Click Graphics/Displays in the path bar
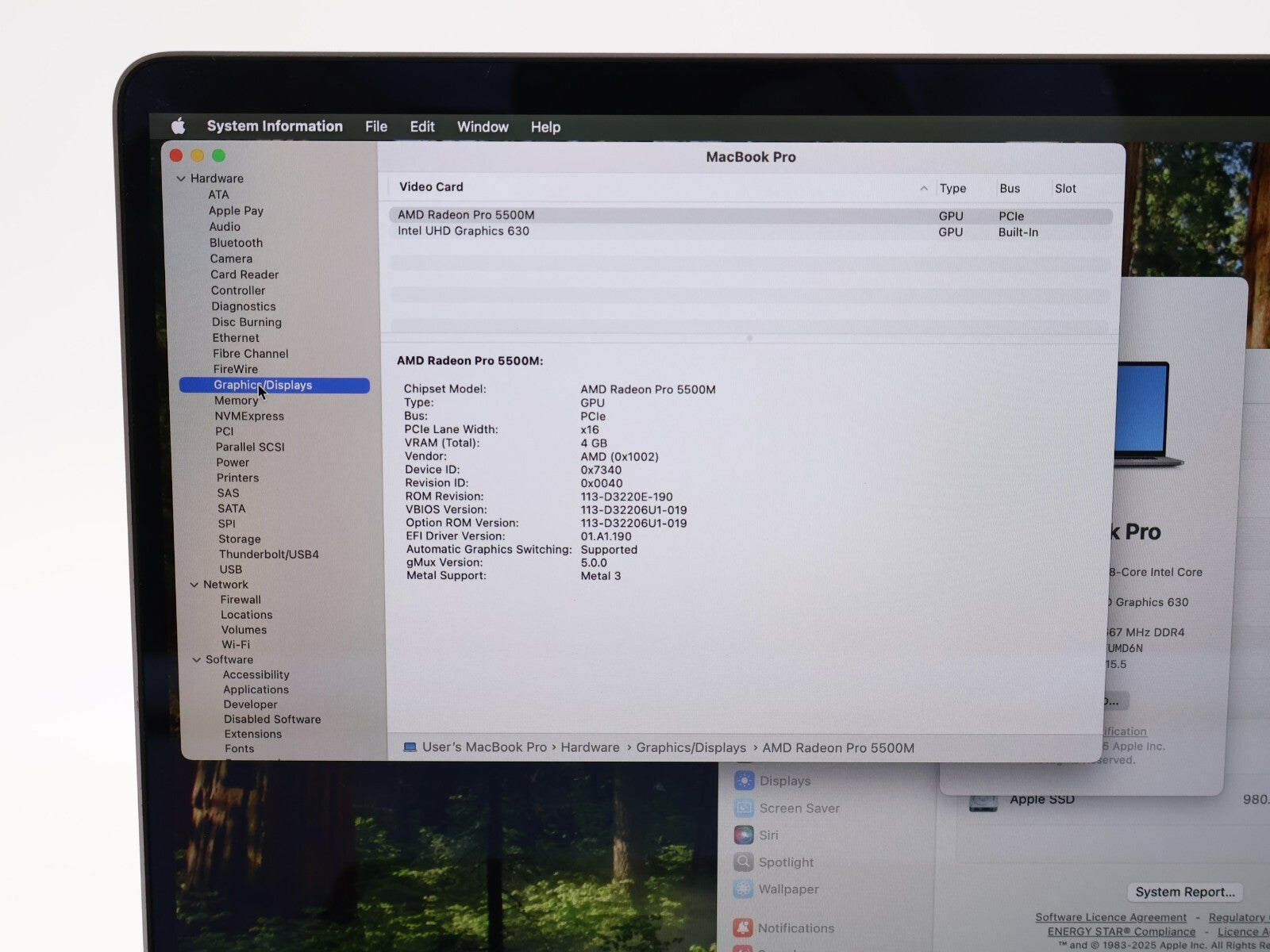The width and height of the screenshot is (1270, 952). coord(691,748)
